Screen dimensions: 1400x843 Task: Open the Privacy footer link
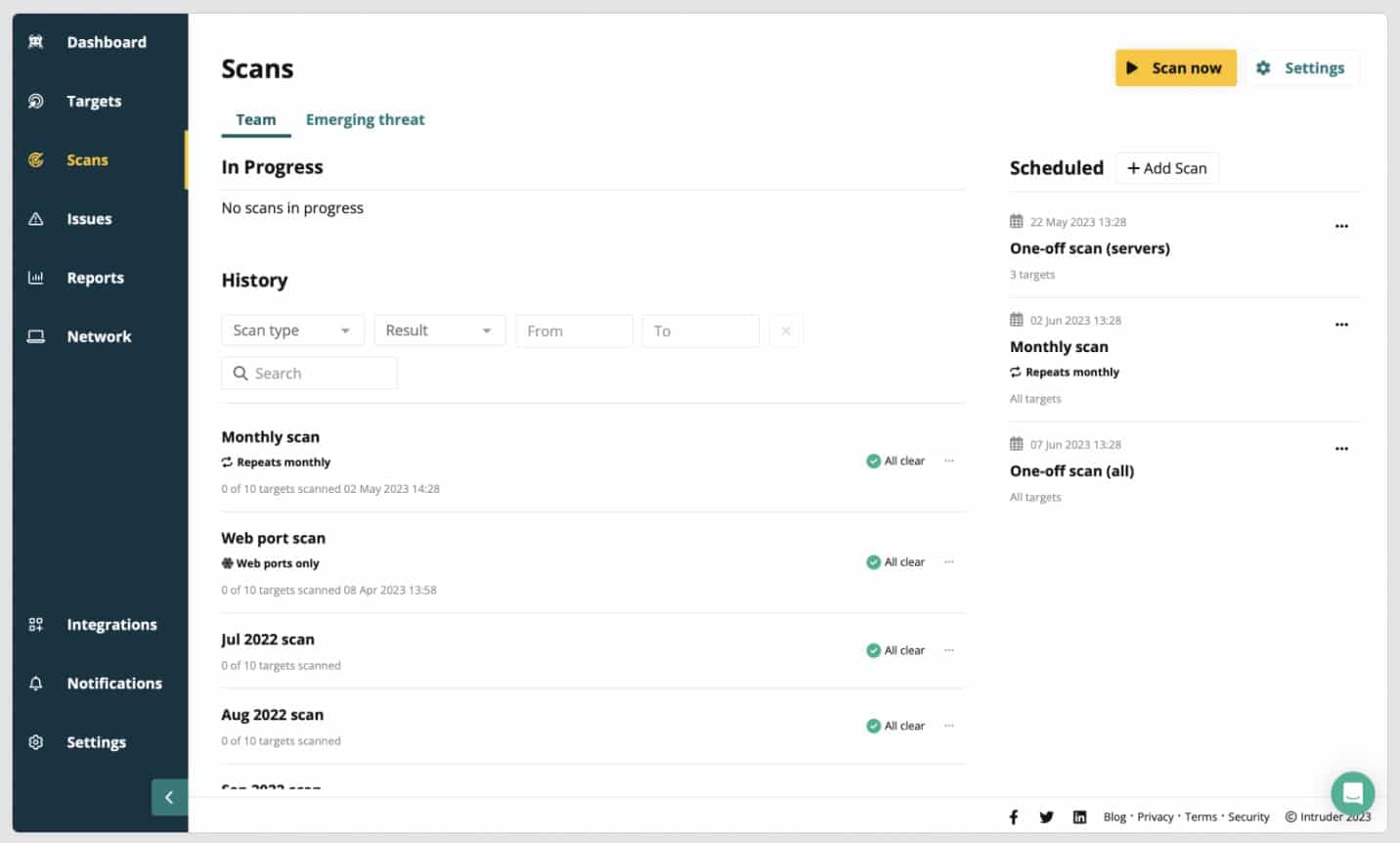(1156, 817)
